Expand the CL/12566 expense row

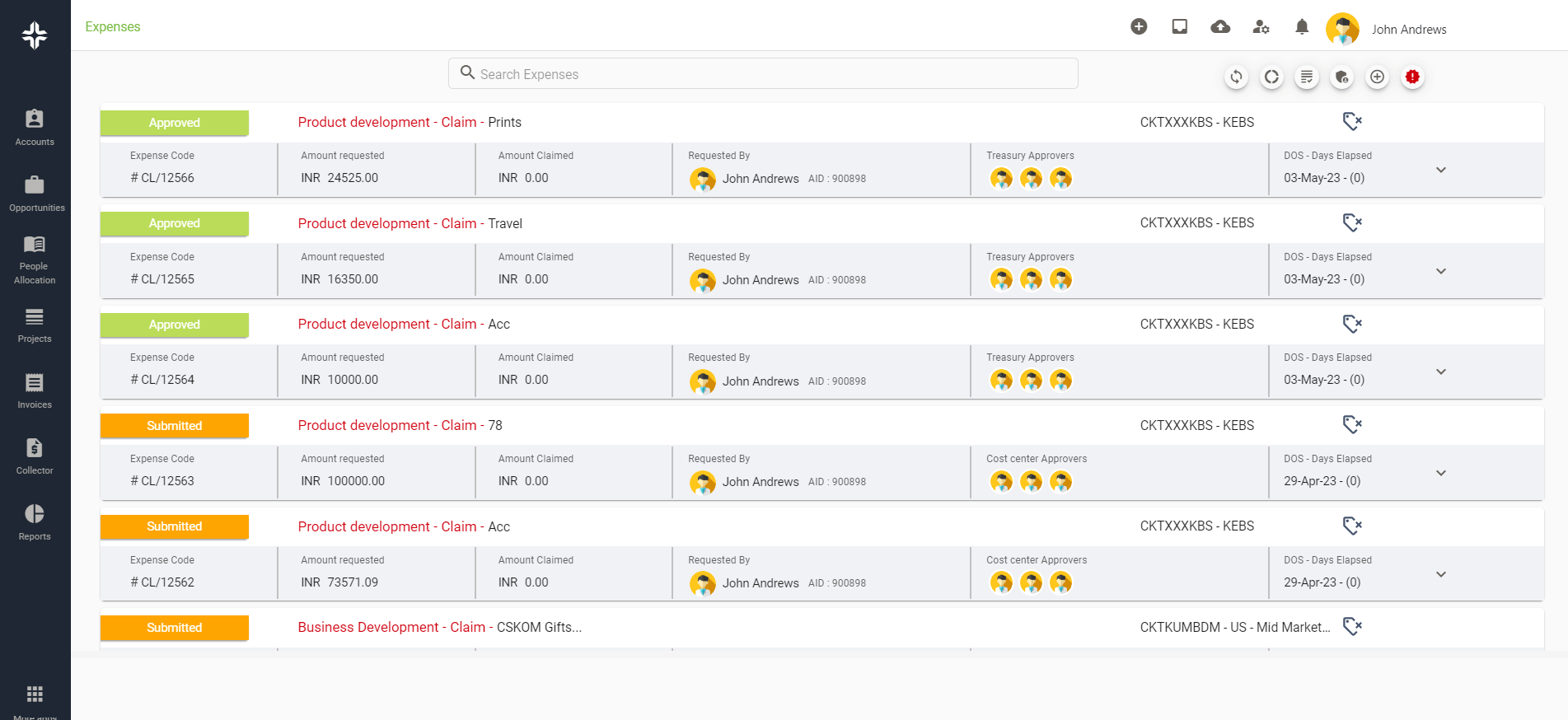[x=1441, y=170]
